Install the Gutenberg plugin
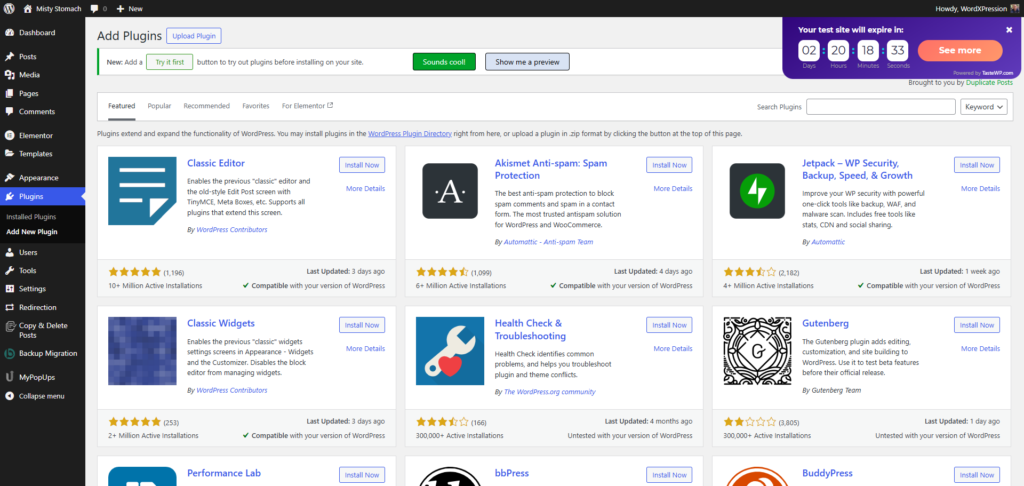The image size is (1024, 486). click(977, 325)
